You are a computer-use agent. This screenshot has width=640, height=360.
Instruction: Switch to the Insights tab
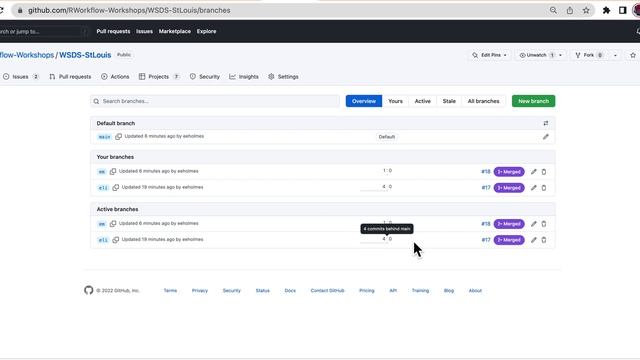click(x=244, y=77)
